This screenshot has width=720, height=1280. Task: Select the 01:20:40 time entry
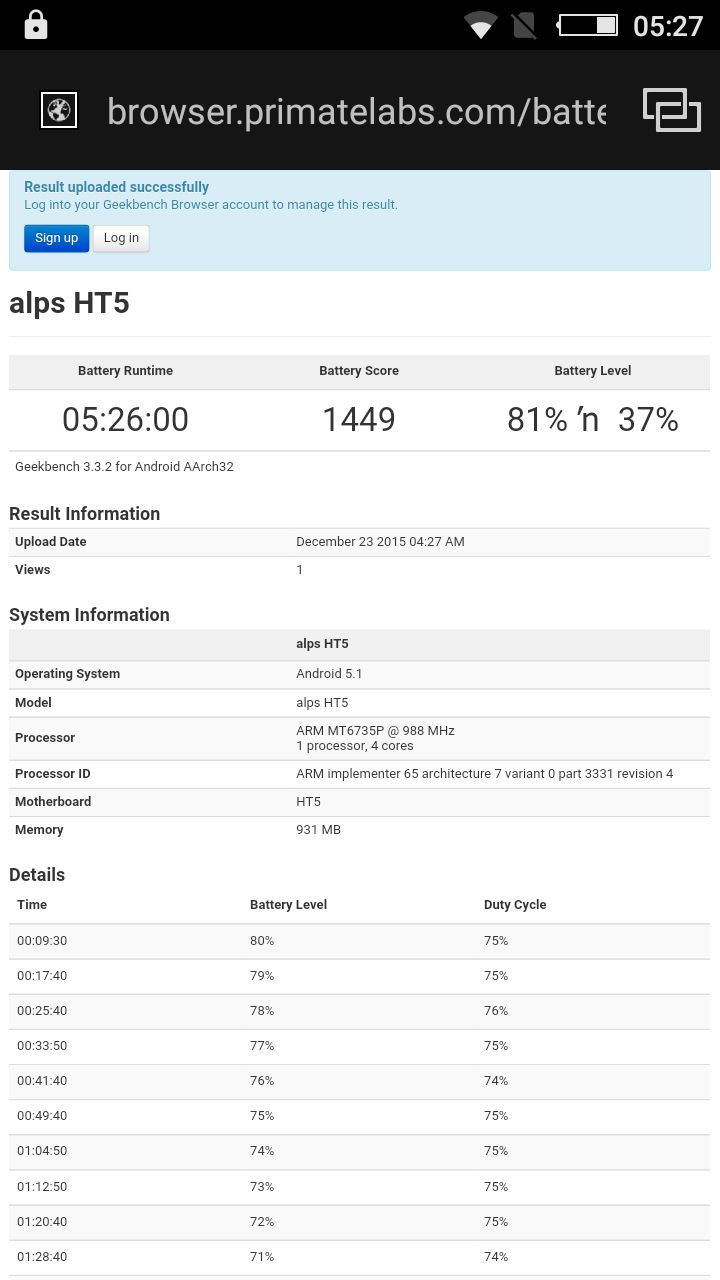42,1222
